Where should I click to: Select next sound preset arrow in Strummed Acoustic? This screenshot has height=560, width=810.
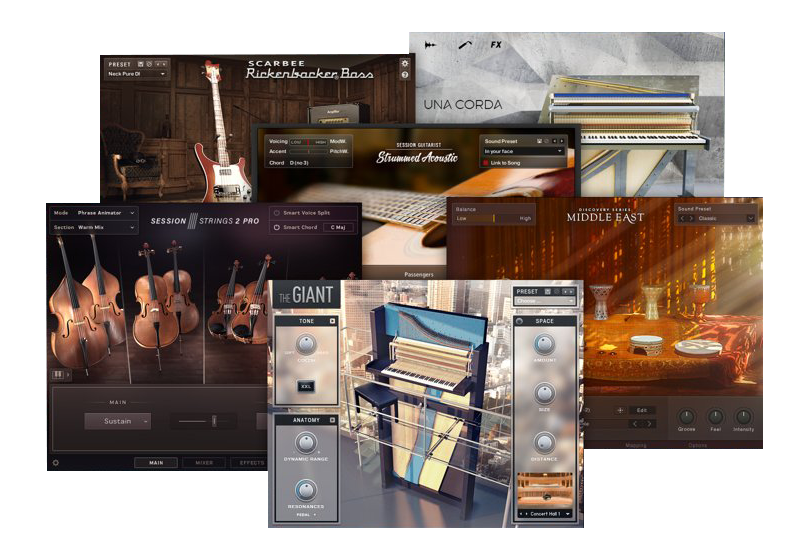[562, 141]
